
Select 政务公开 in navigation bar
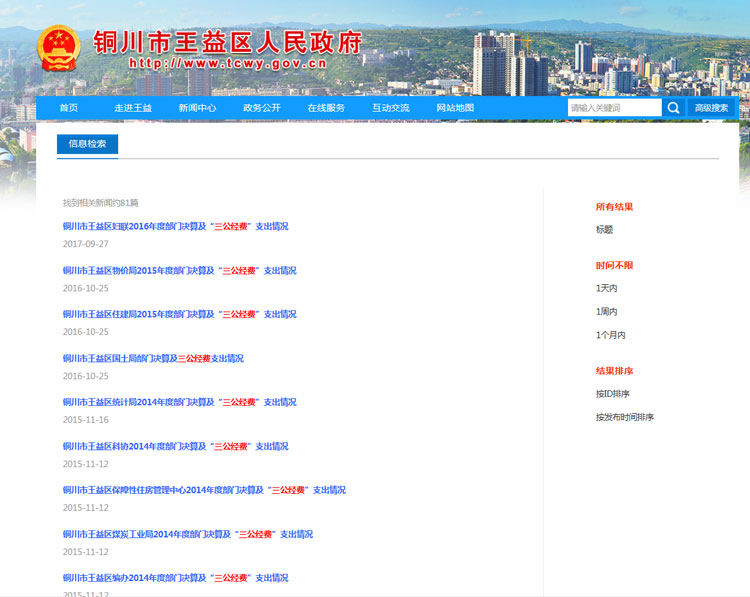click(x=262, y=108)
